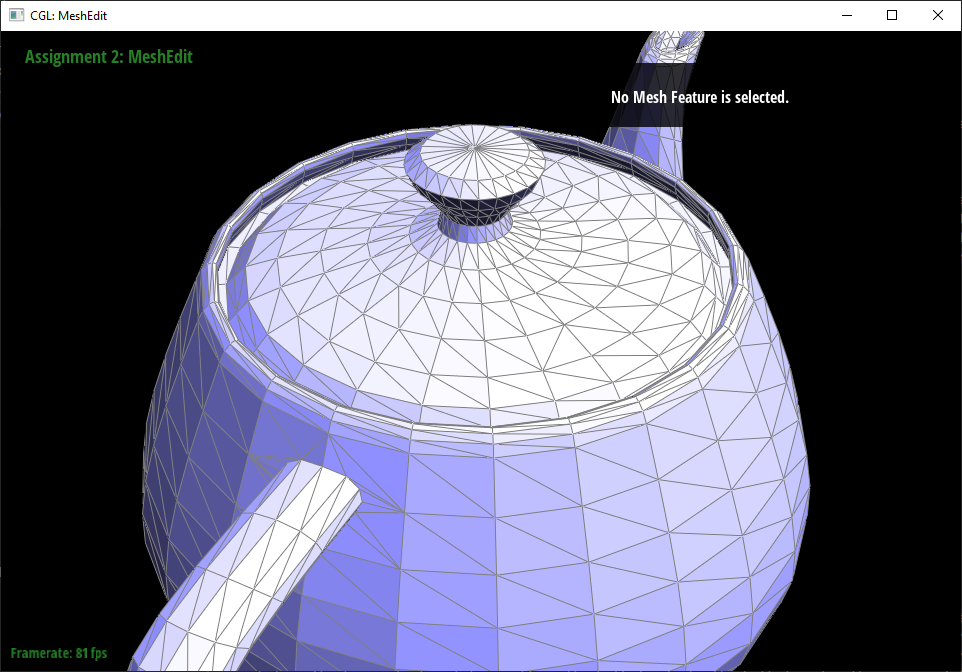Close the MeshEdit window
This screenshot has width=962, height=672.
click(x=938, y=15)
